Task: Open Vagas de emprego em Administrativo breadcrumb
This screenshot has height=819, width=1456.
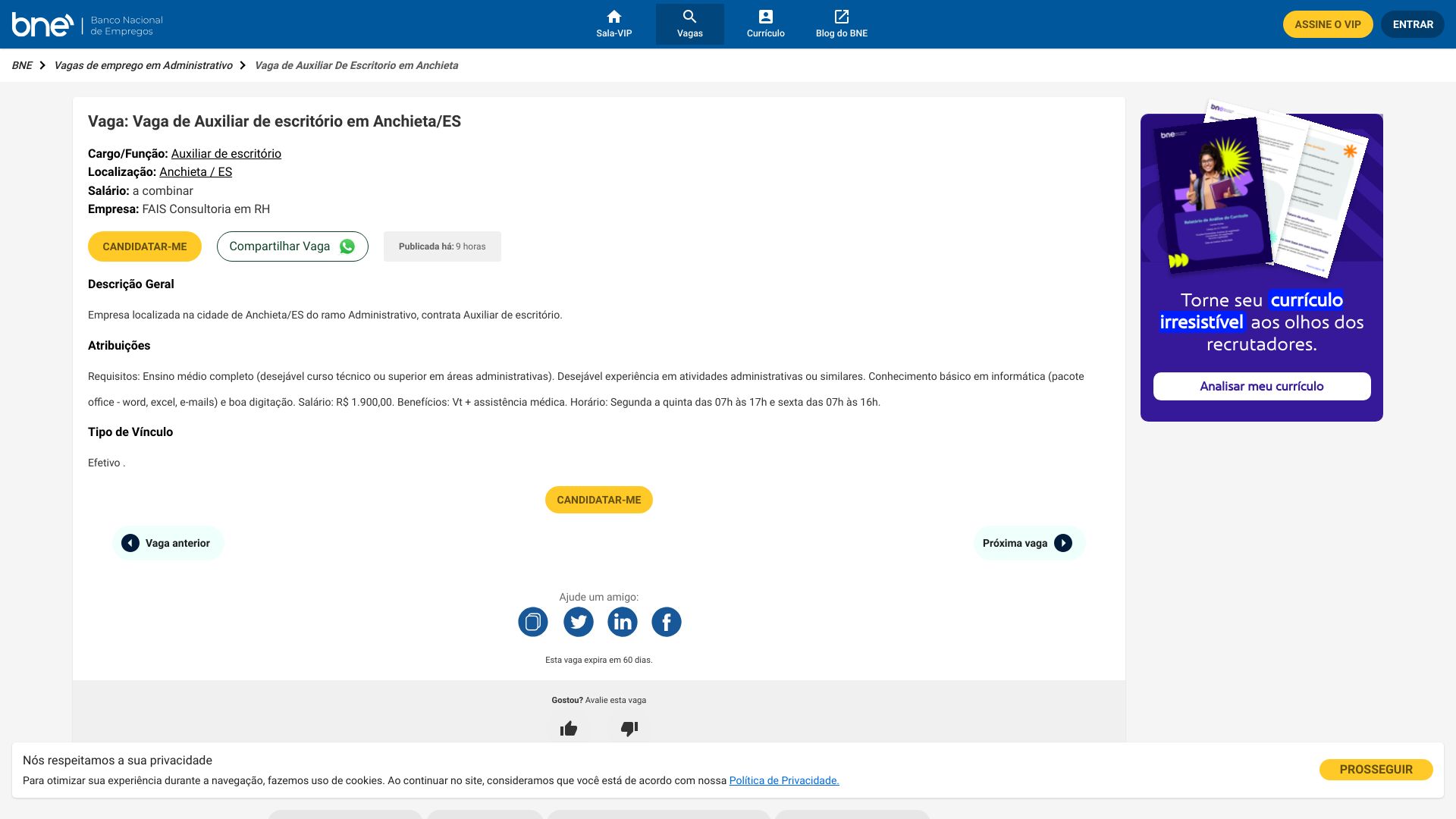Action: 143,65
